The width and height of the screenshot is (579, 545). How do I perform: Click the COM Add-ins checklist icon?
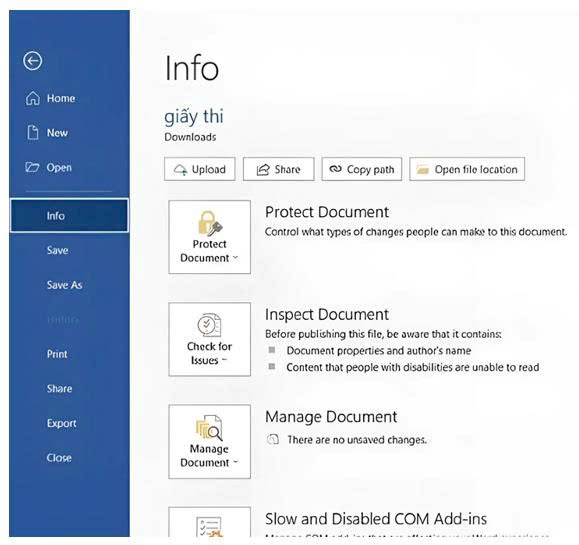click(209, 527)
